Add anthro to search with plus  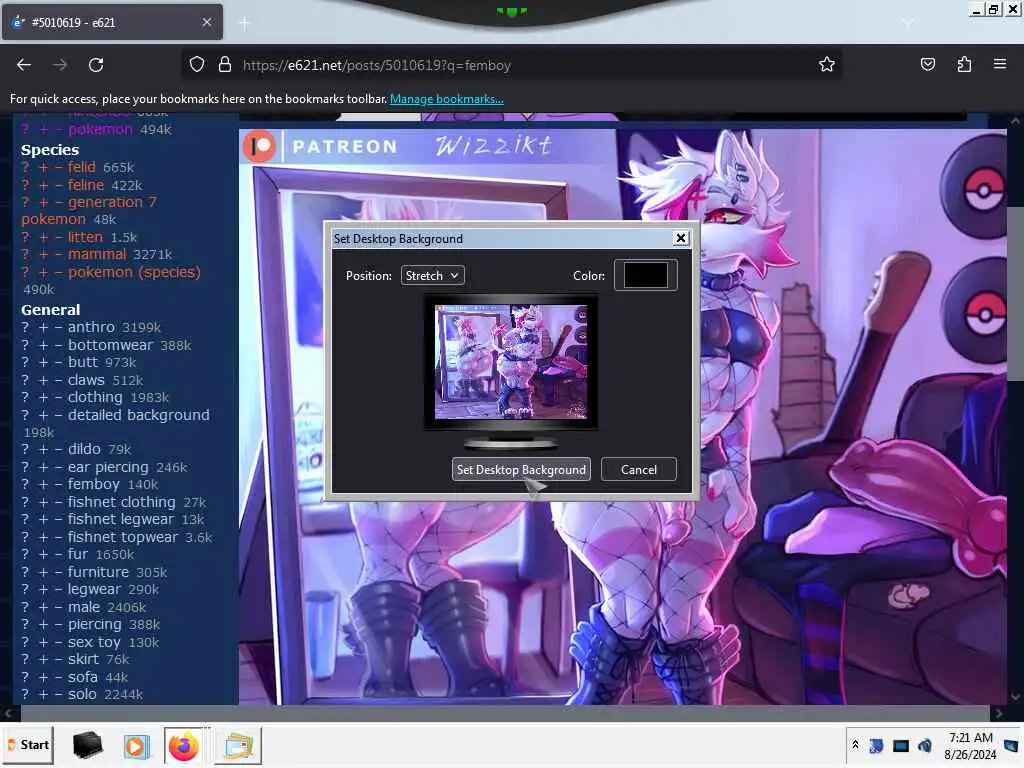43,327
